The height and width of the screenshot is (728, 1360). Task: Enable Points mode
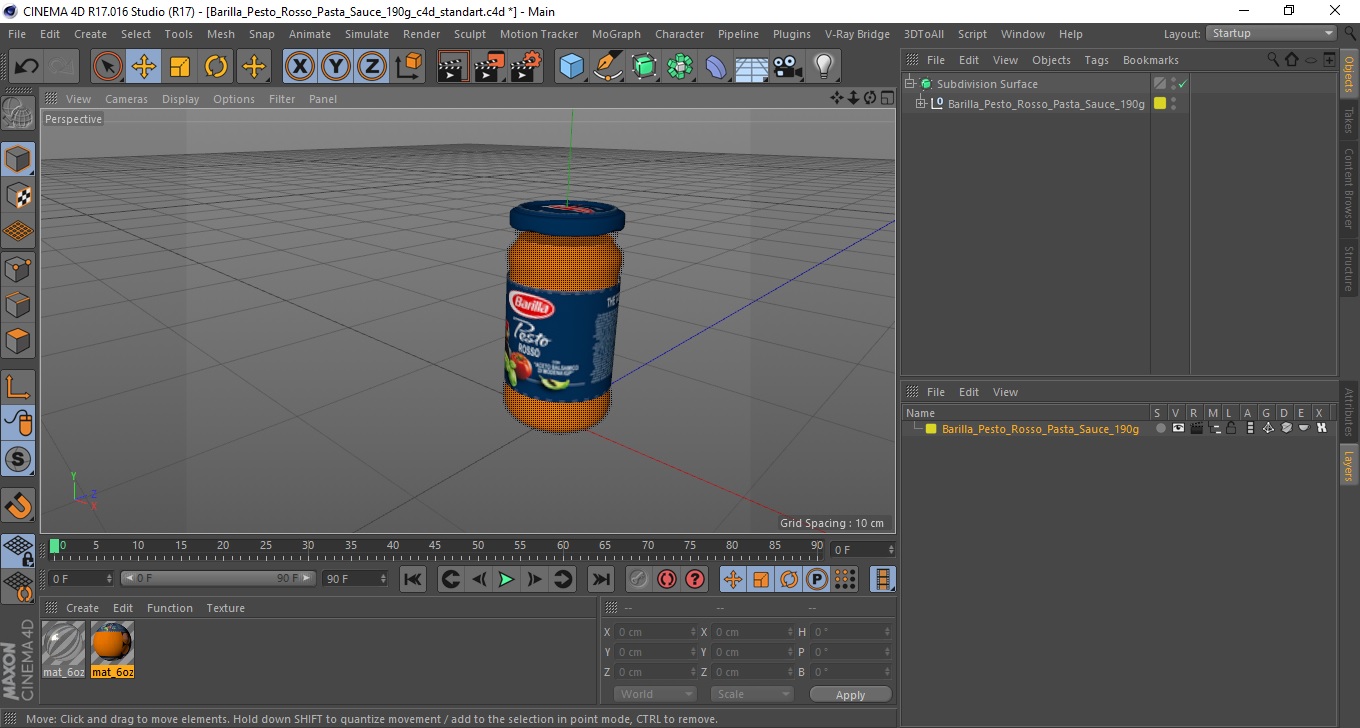pyautogui.click(x=18, y=268)
